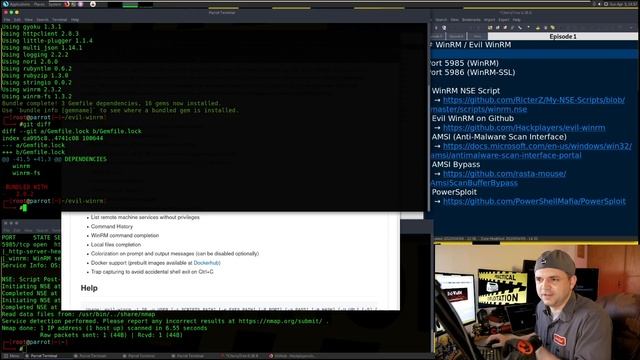
Task: Click the '#git diff' command line in terminal
Action: (36, 124)
